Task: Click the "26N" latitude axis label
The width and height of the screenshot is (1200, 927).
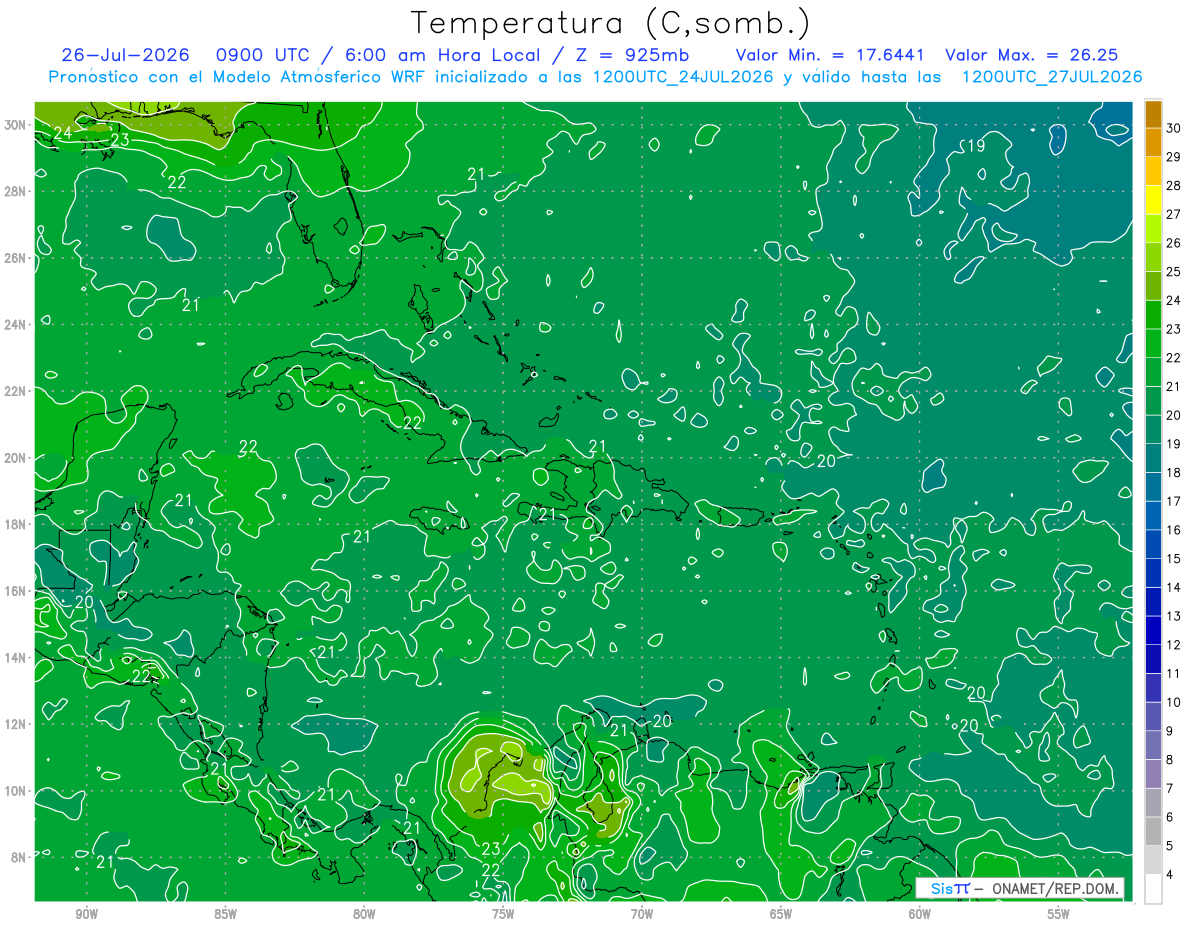Action: coord(14,258)
